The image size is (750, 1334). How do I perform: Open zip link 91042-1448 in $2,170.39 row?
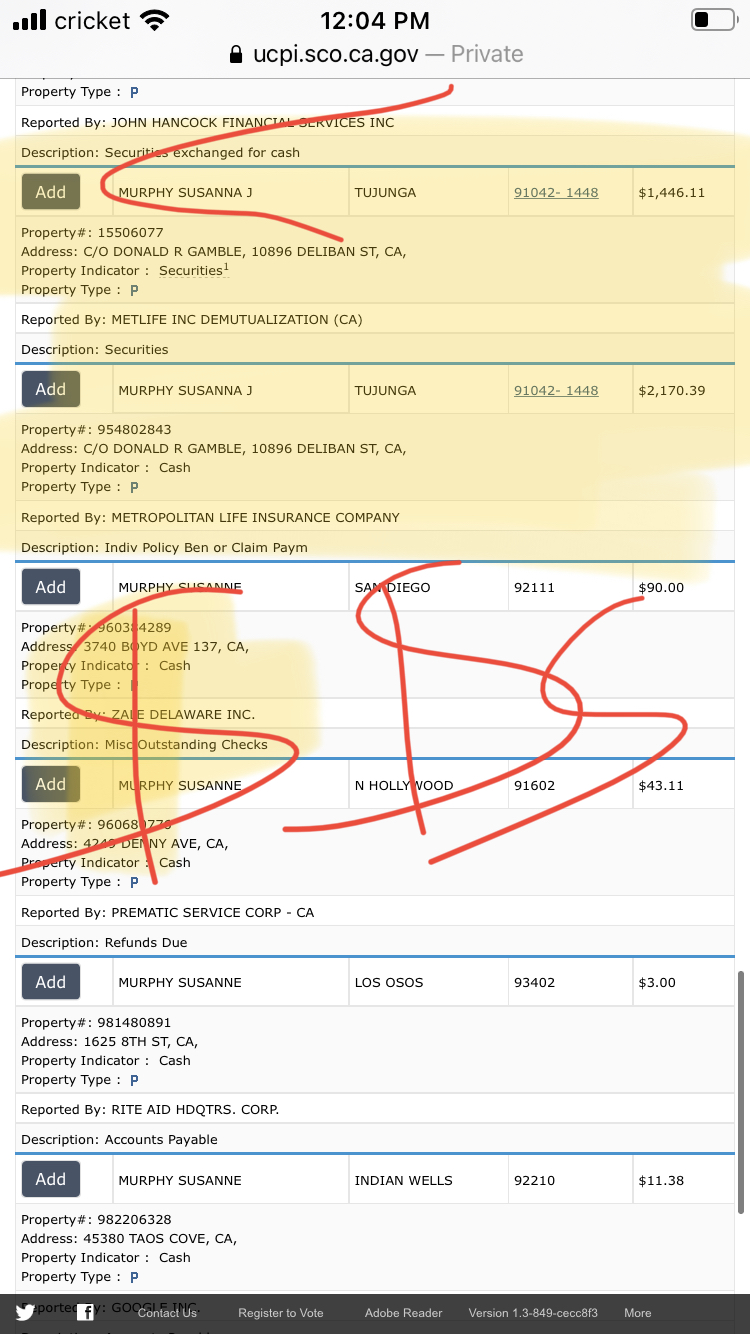556,390
